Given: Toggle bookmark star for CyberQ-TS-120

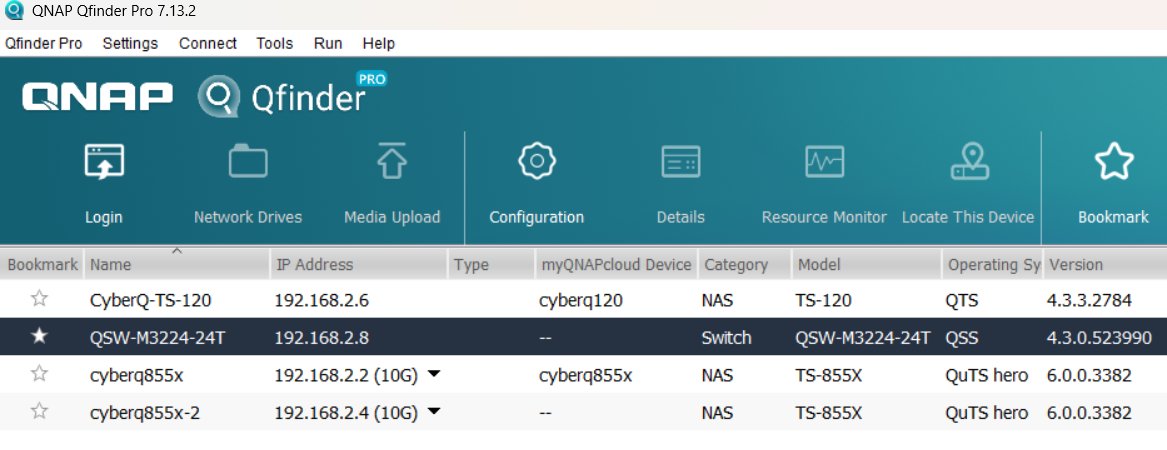Looking at the screenshot, I should 40,298.
